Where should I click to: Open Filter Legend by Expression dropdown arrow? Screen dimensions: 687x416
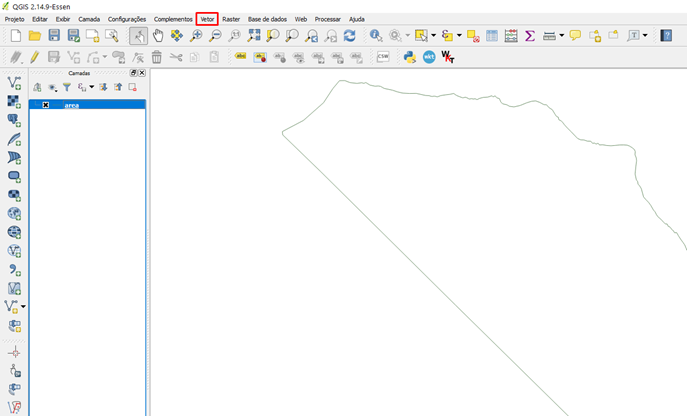click(x=92, y=87)
